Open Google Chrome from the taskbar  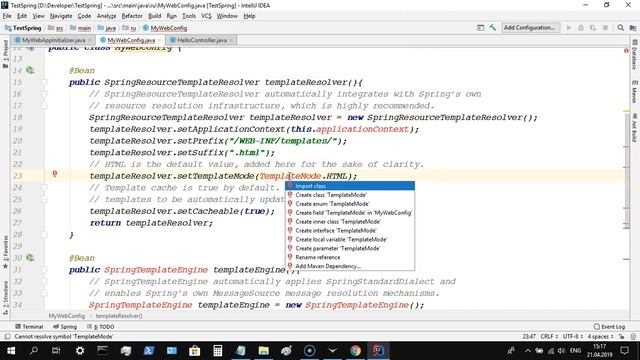pos(355,351)
